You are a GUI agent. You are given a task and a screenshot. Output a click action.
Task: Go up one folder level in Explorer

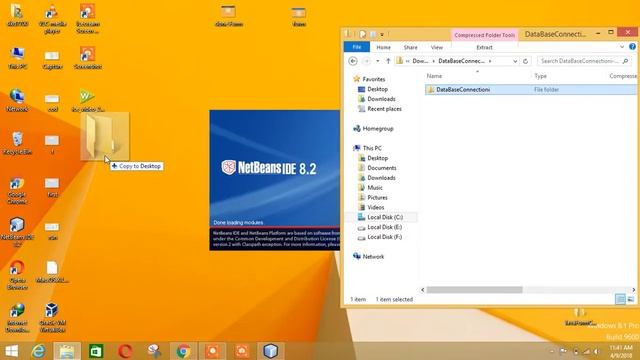(x=388, y=61)
